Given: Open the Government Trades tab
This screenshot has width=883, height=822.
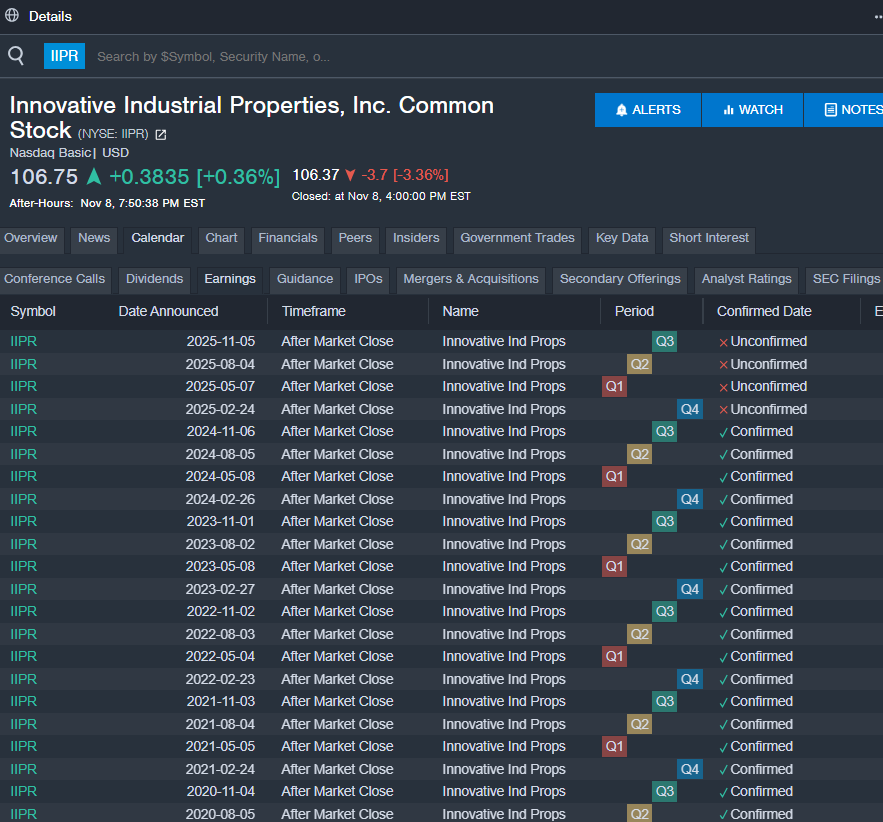Looking at the screenshot, I should (517, 238).
